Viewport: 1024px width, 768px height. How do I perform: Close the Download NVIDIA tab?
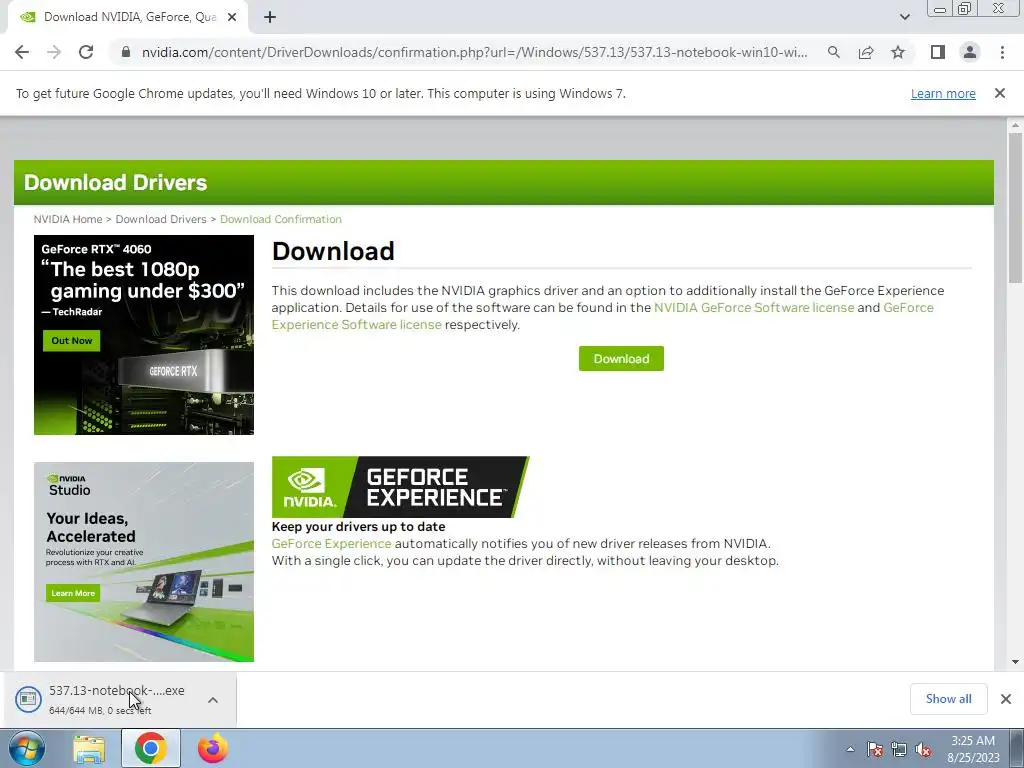(x=232, y=17)
